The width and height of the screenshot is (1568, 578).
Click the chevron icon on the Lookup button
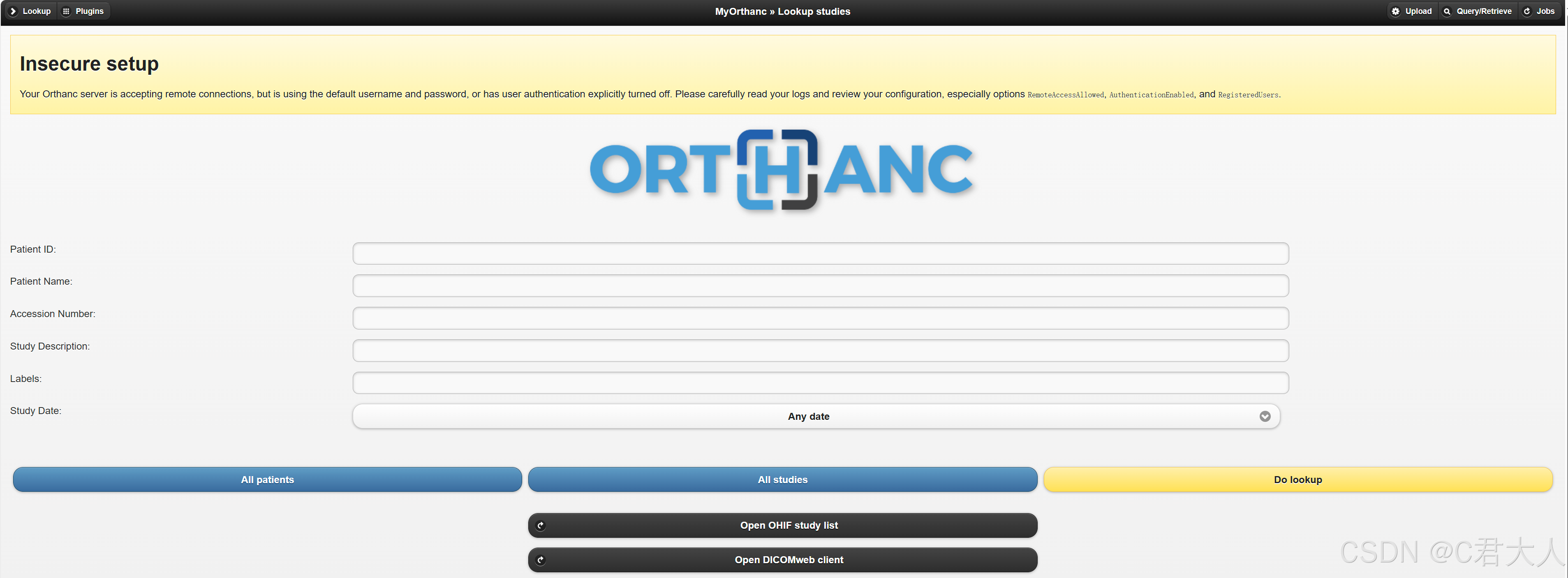coord(14,11)
